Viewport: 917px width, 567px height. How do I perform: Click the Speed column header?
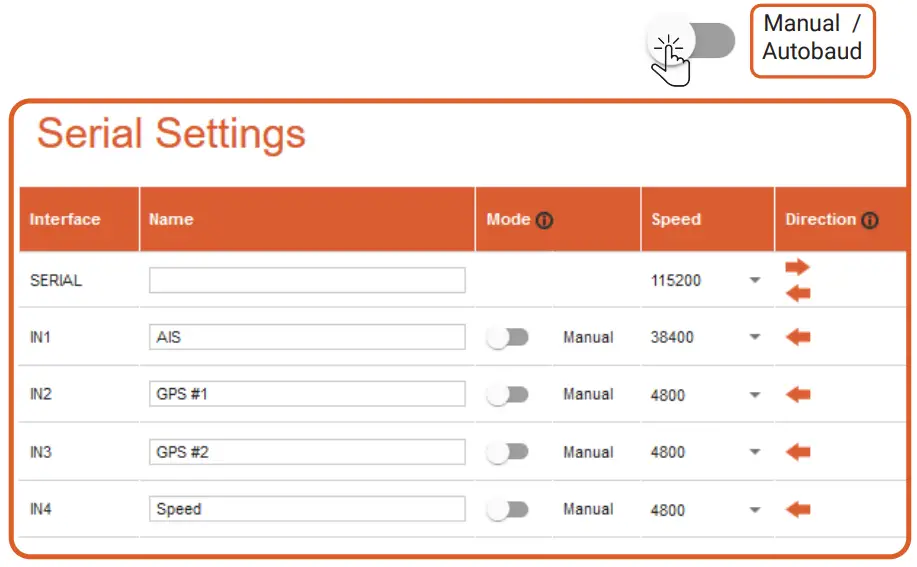point(676,220)
